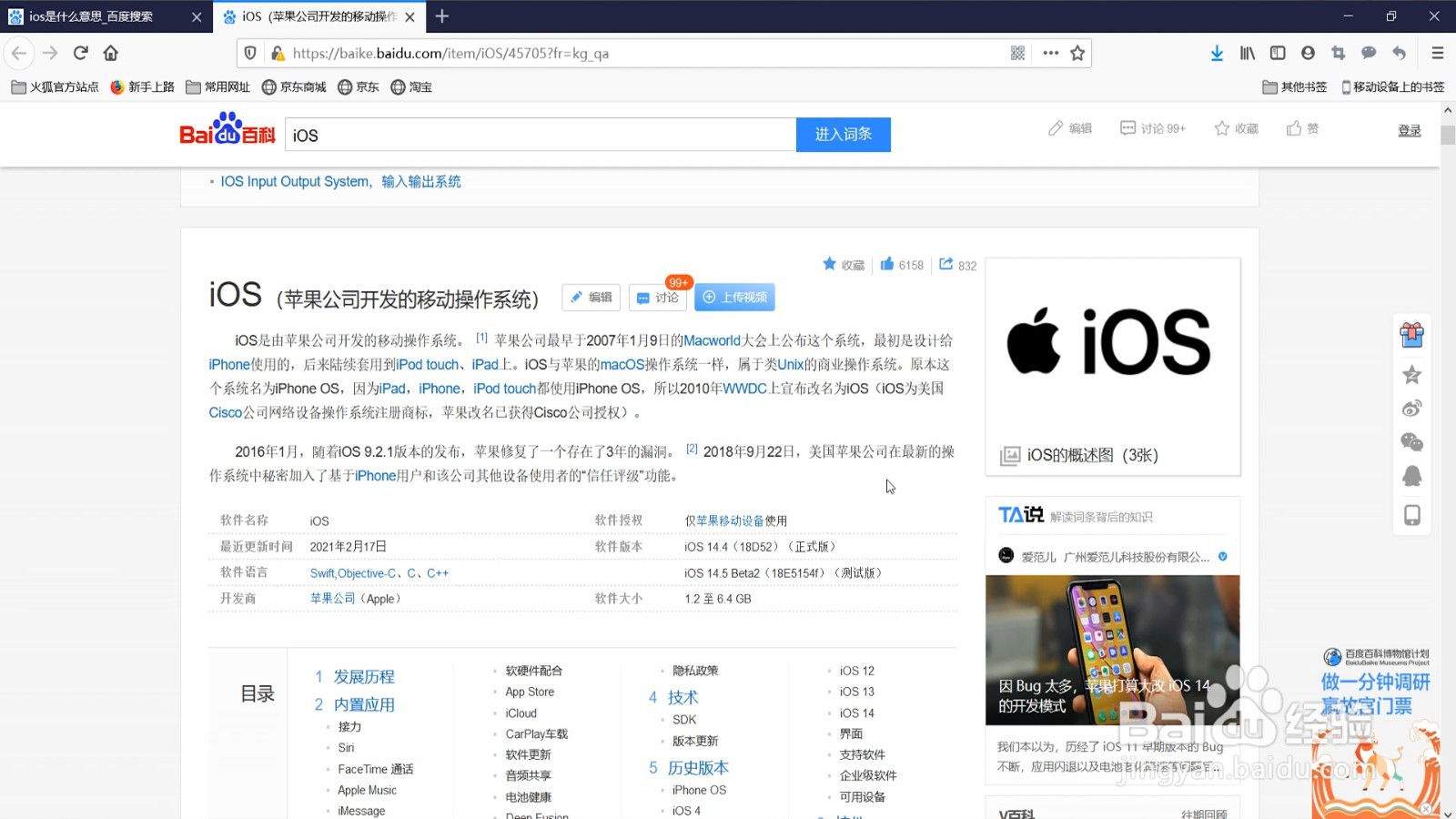Open the Firefox library icon
The image size is (1456, 819).
(x=1247, y=53)
